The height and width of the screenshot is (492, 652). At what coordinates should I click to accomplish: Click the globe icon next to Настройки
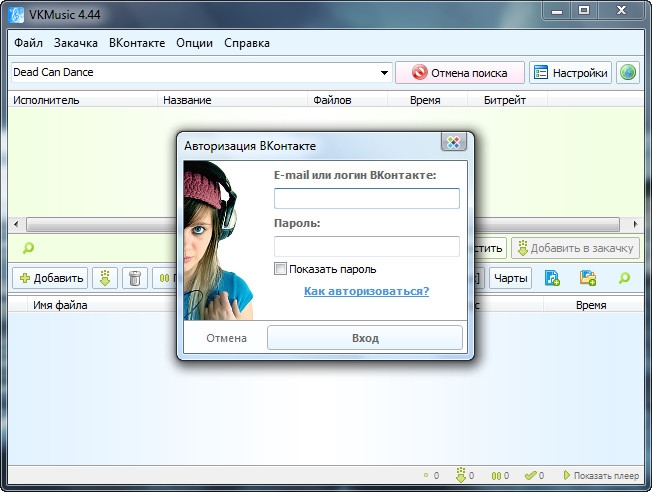[627, 73]
